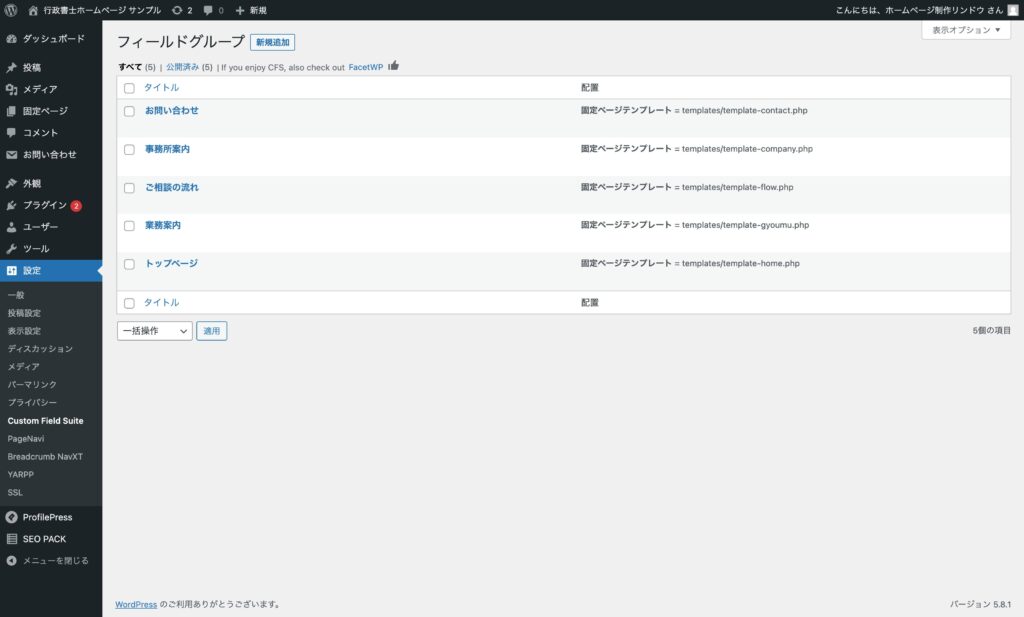The image size is (1024, 617).
Task: Toggle the select-all checkbox in table header
Action: click(x=129, y=88)
